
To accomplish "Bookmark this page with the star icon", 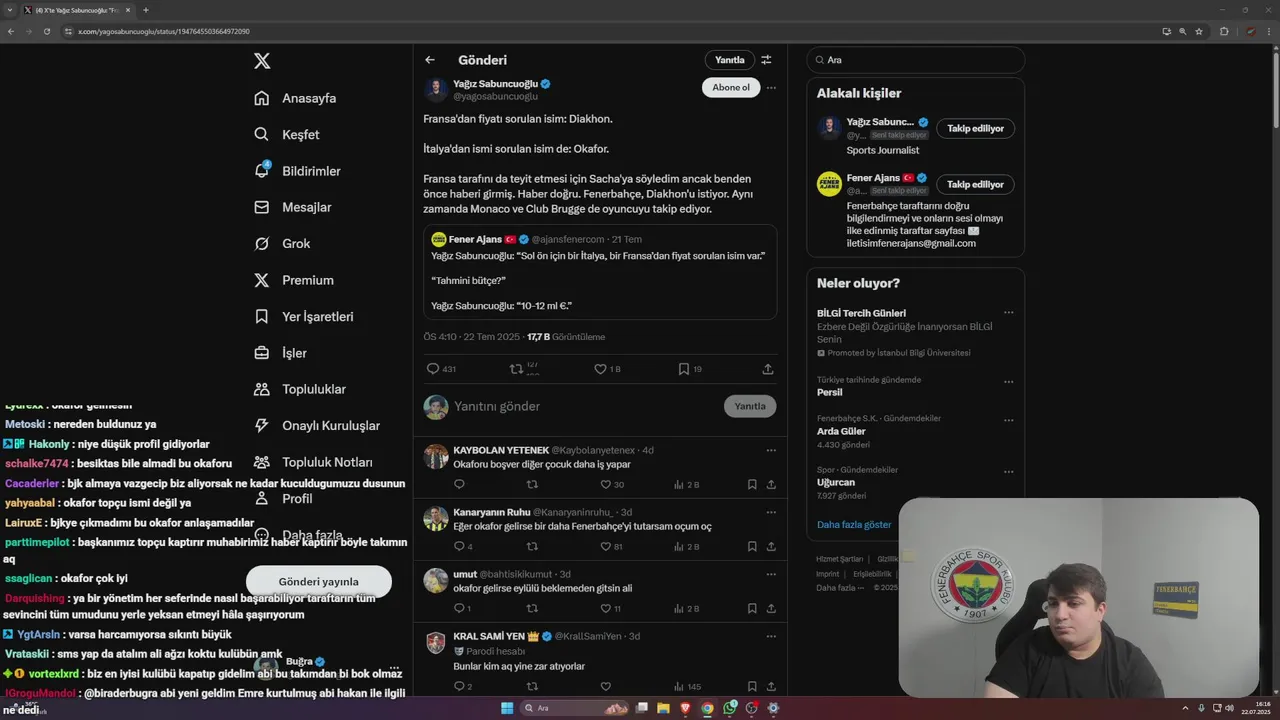I will 1199,31.
